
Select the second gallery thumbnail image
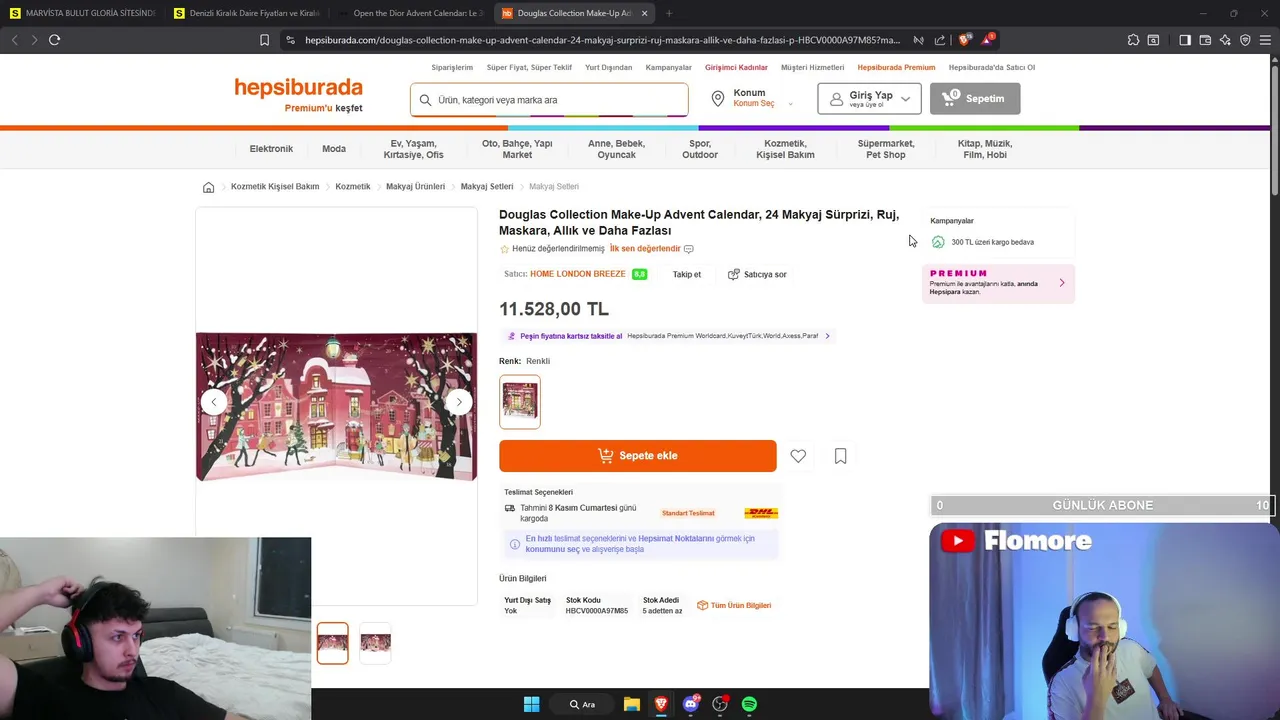375,643
